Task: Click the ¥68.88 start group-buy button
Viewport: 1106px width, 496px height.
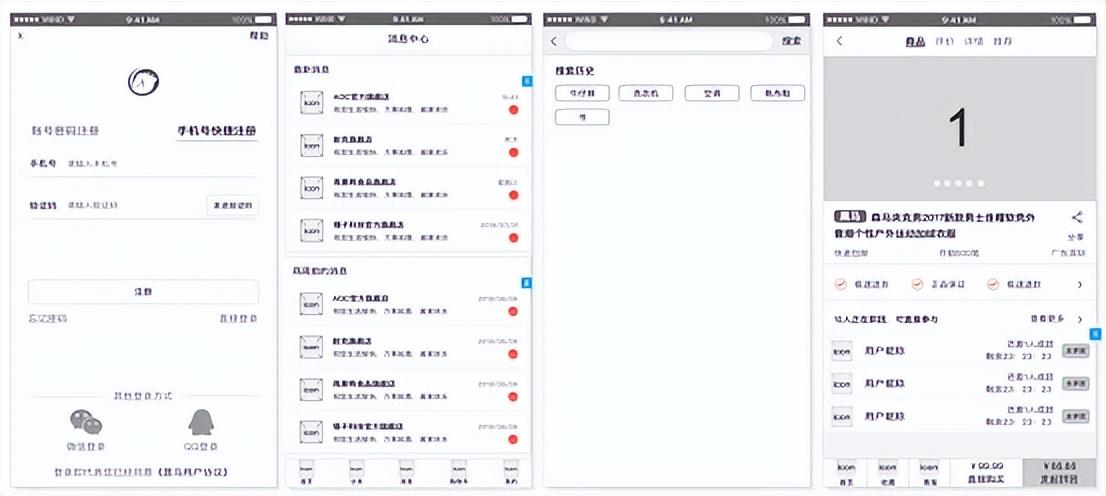Action: click(1059, 473)
